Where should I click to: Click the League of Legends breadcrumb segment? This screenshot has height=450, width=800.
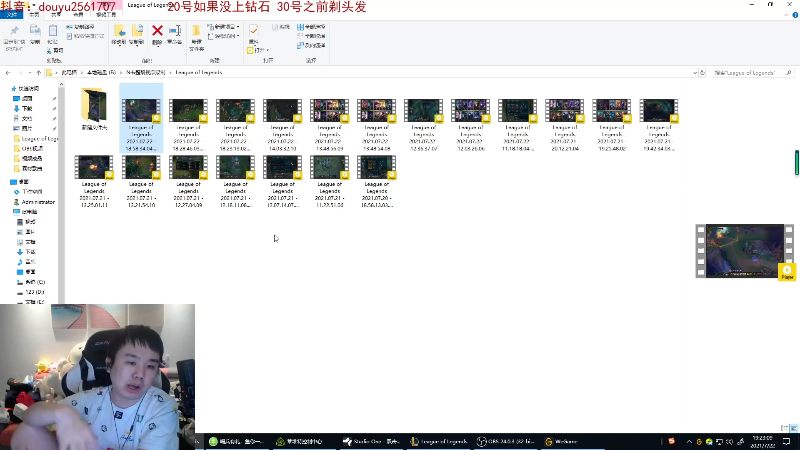pyautogui.click(x=198, y=72)
